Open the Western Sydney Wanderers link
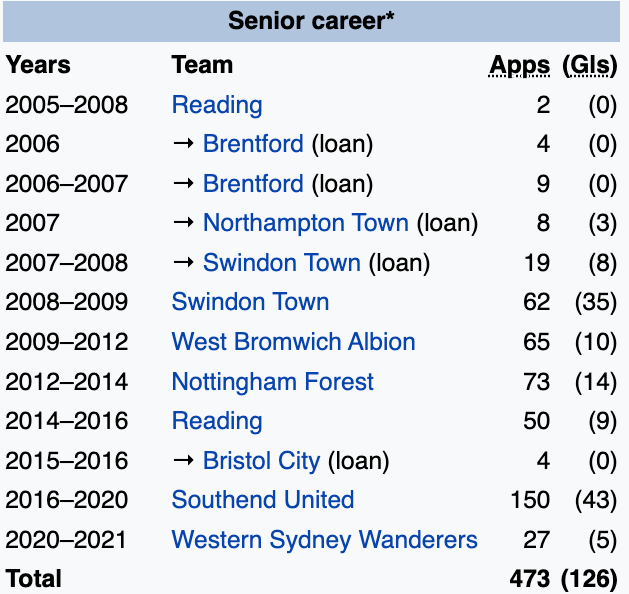 pos(324,540)
